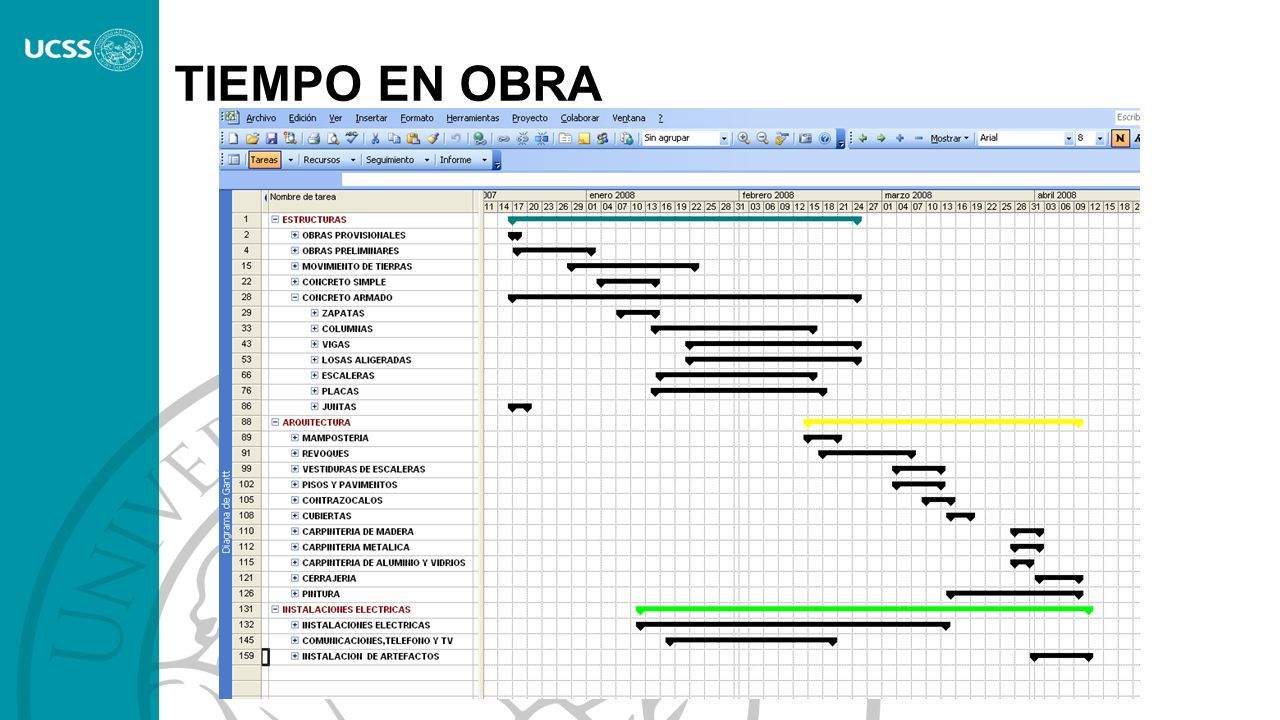This screenshot has height=720, width=1280.
Task: Create a new project with the New icon
Action: [234, 138]
